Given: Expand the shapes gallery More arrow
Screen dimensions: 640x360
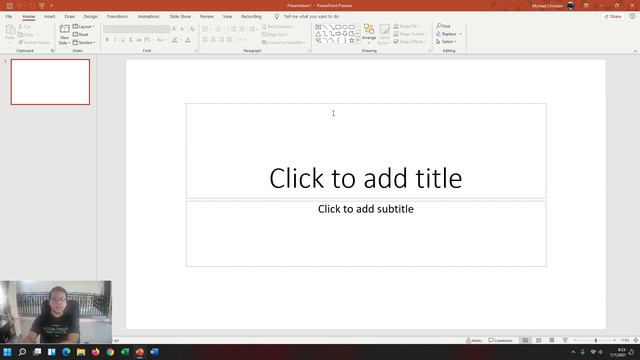Looking at the screenshot, I should (x=358, y=40).
